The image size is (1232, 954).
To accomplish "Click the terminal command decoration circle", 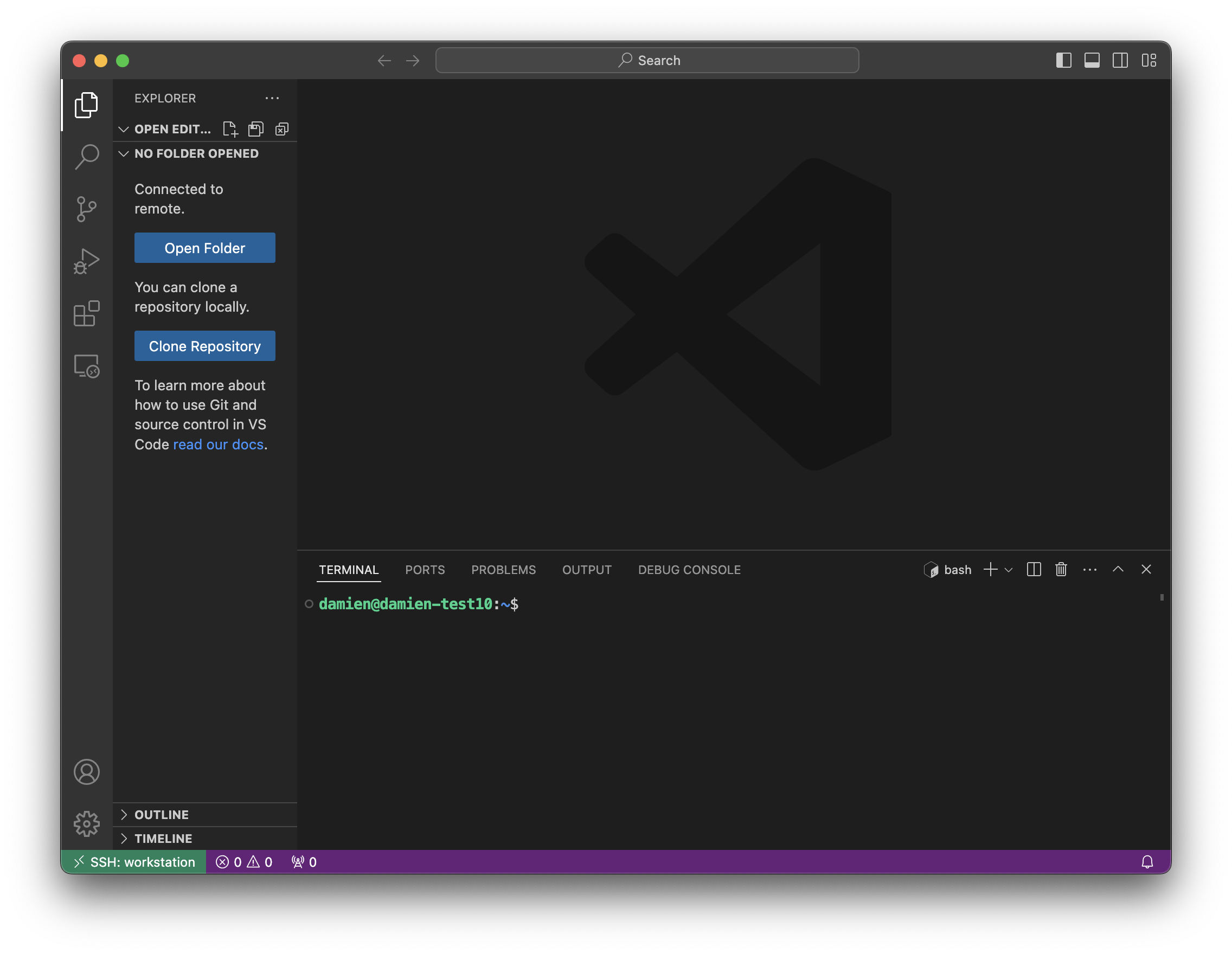I will click(309, 604).
